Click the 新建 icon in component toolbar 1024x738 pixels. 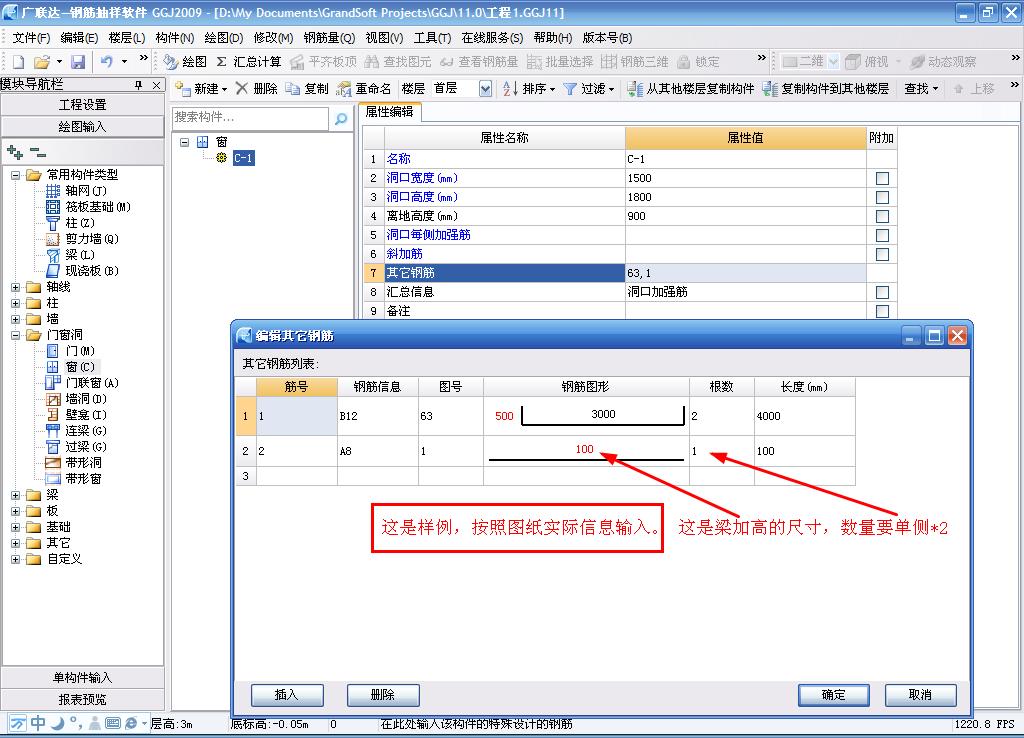tap(183, 89)
